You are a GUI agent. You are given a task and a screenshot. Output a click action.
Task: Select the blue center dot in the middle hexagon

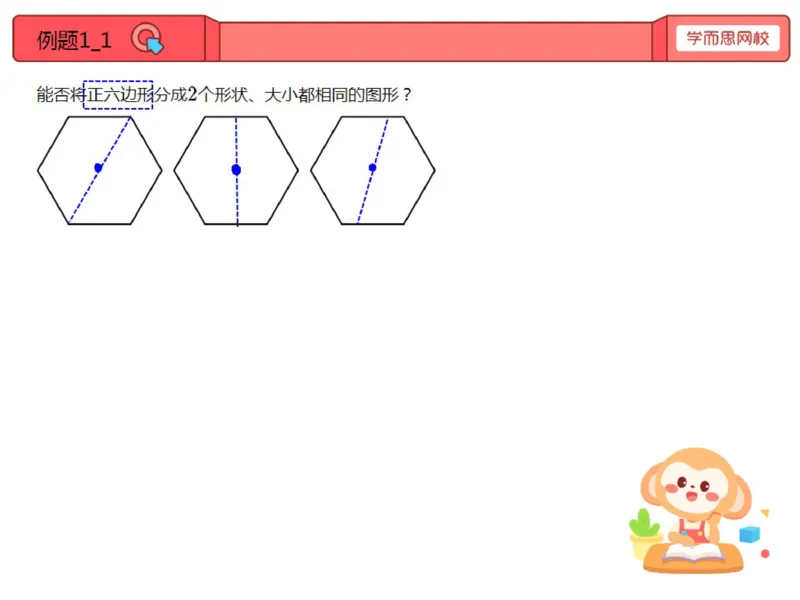236,169
